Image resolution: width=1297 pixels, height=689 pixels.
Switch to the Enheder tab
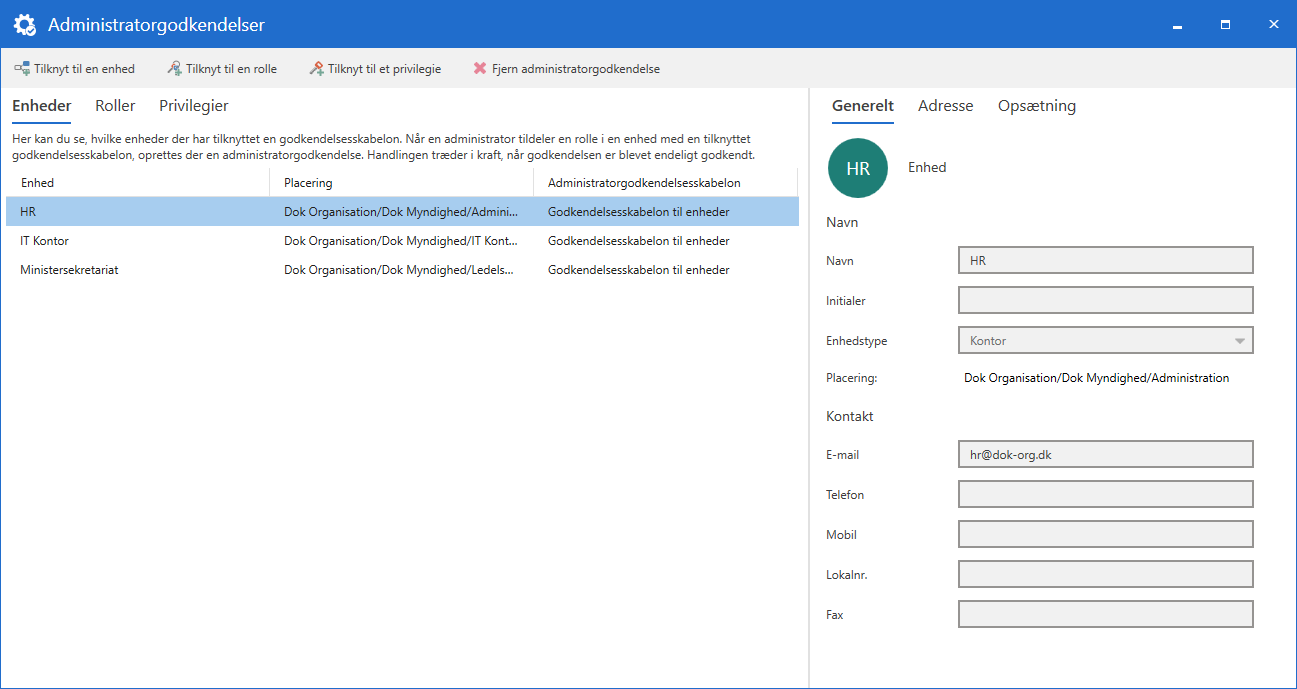pyautogui.click(x=41, y=106)
